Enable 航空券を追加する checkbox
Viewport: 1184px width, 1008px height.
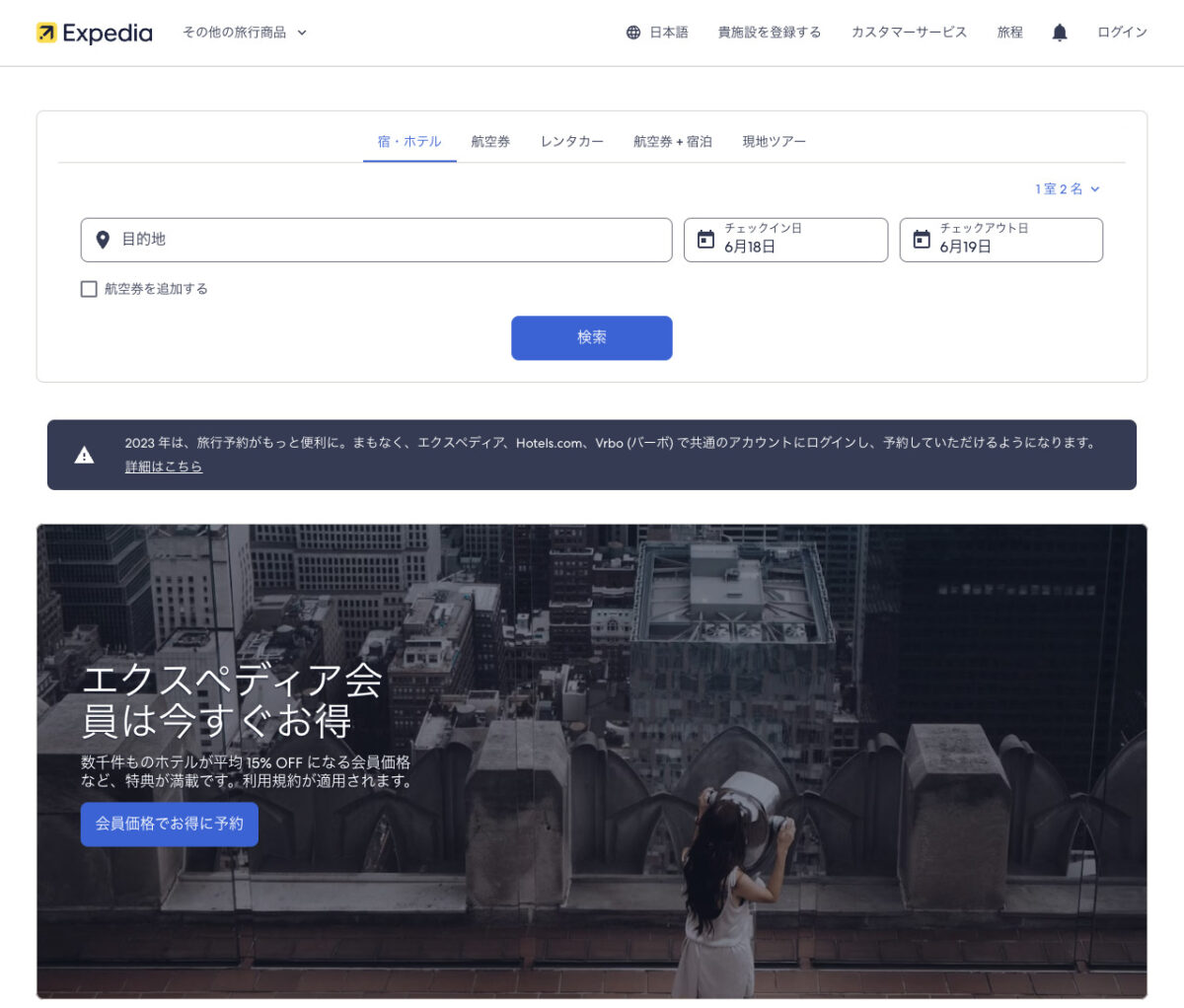[86, 289]
